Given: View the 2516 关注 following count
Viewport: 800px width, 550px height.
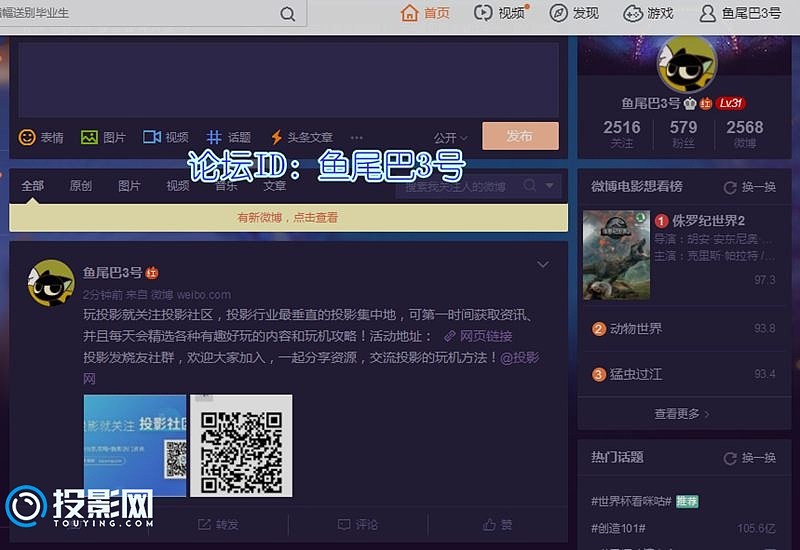Looking at the screenshot, I should (x=621, y=134).
